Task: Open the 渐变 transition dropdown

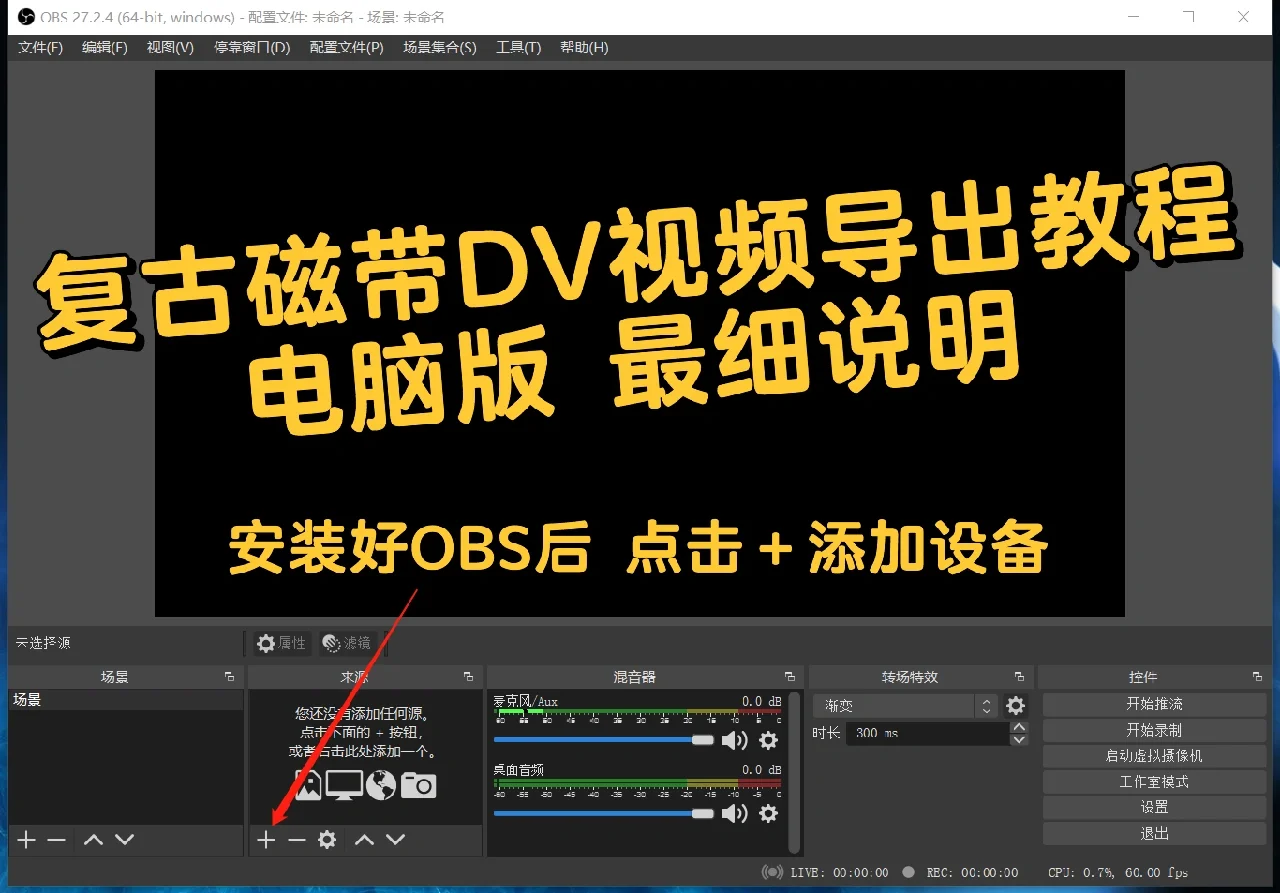Action: 905,705
